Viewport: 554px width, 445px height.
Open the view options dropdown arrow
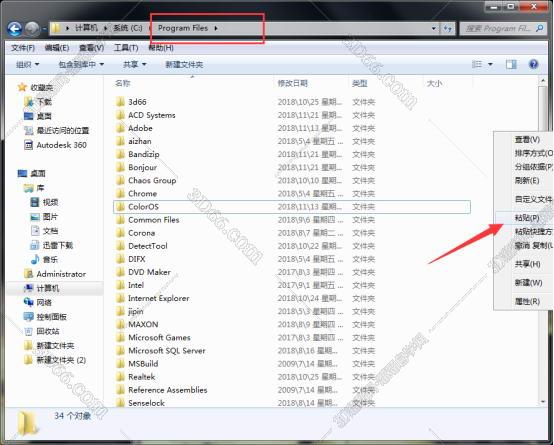click(x=490, y=64)
